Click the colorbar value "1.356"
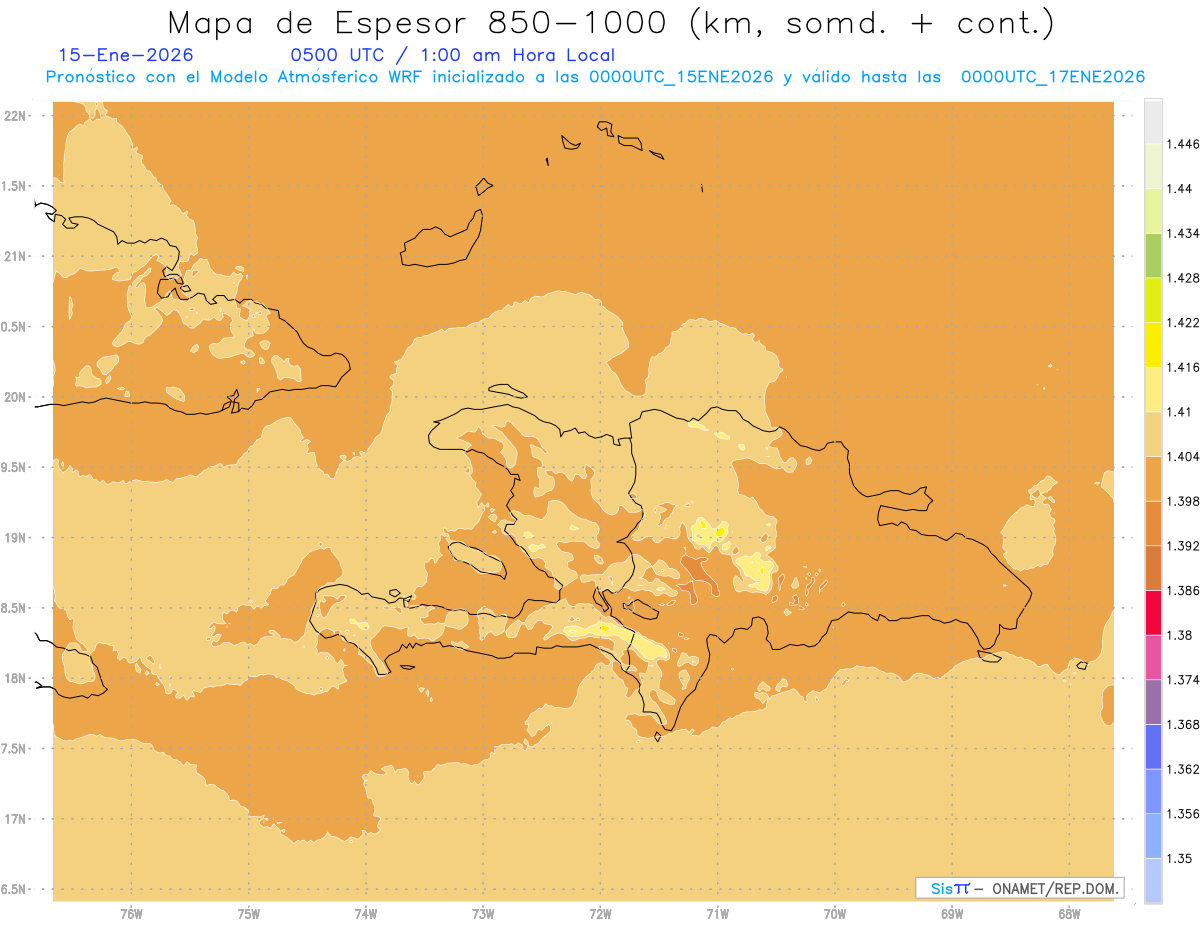 [1181, 814]
